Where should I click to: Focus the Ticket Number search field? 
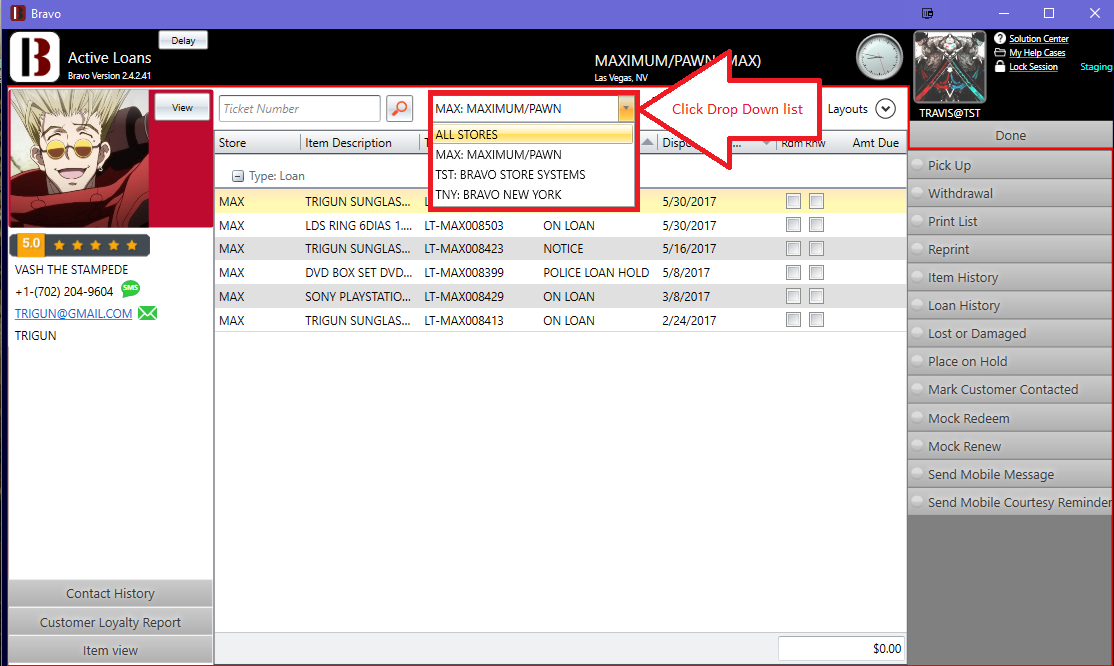[x=300, y=109]
